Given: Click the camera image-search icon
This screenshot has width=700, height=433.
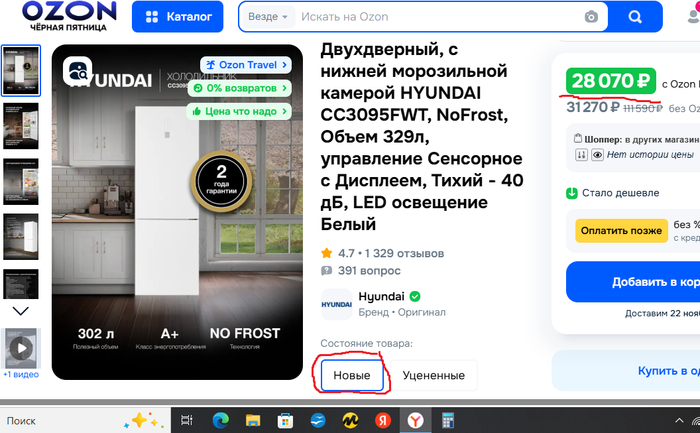Looking at the screenshot, I should 591,17.
